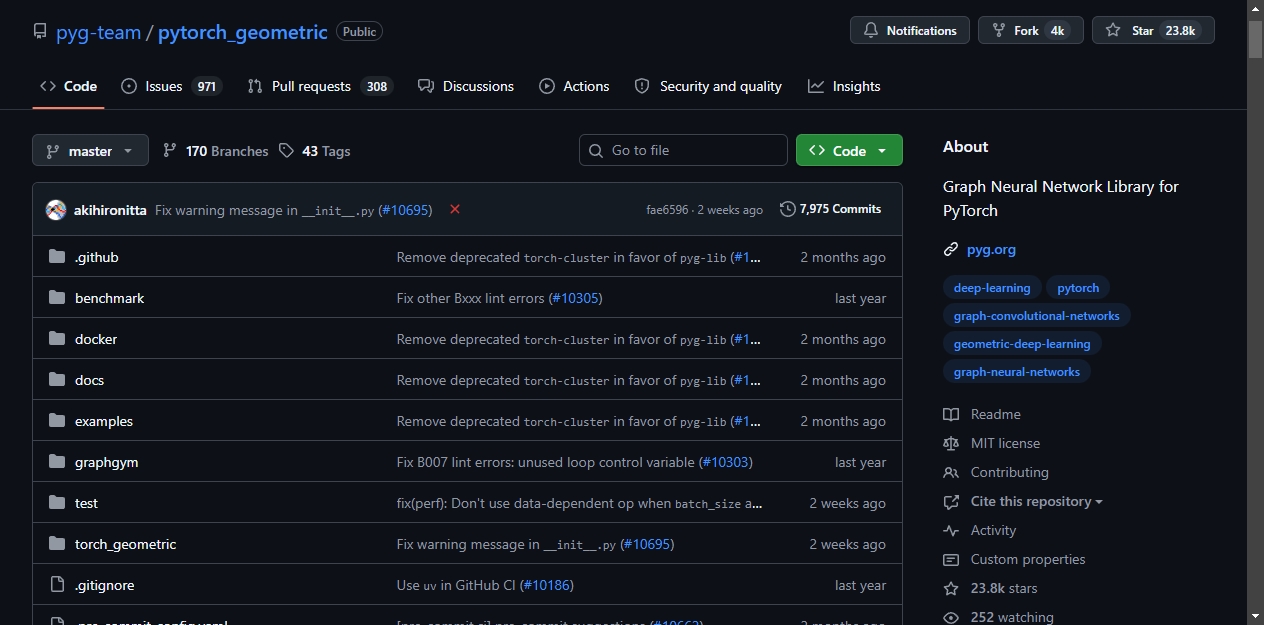Click the benchmark folder icon

57,298
